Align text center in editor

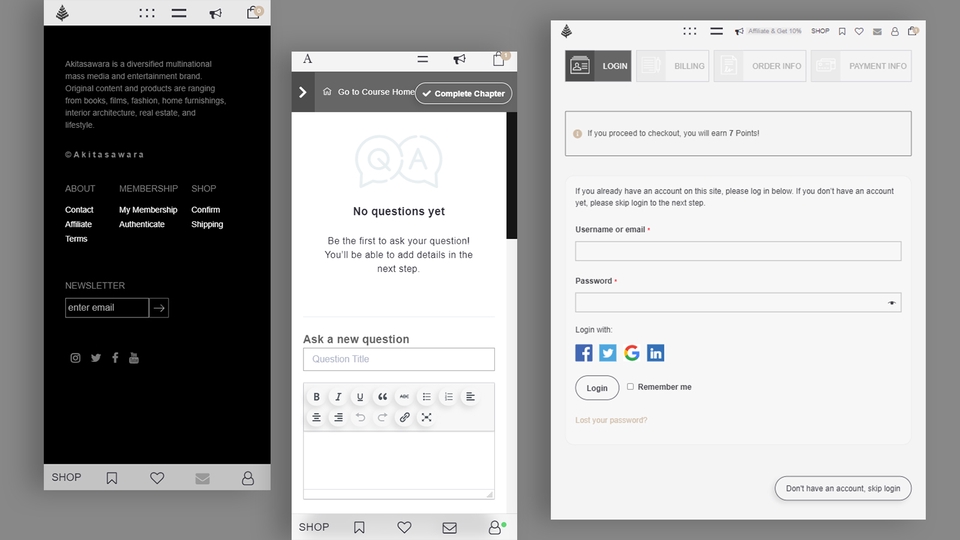point(317,418)
